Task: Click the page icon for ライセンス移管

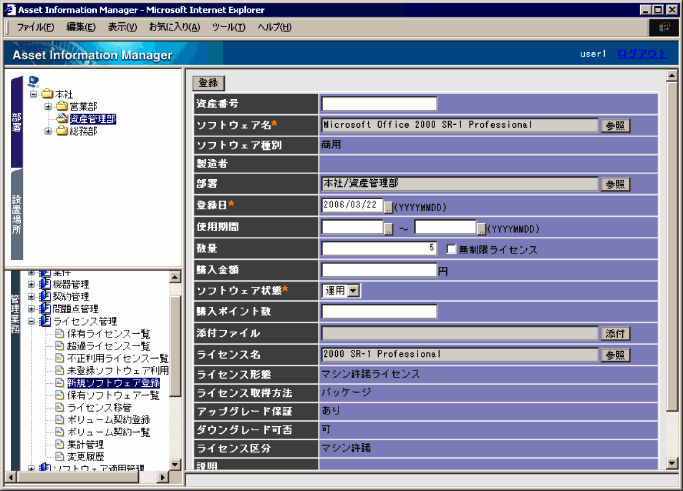Action: click(x=60, y=407)
